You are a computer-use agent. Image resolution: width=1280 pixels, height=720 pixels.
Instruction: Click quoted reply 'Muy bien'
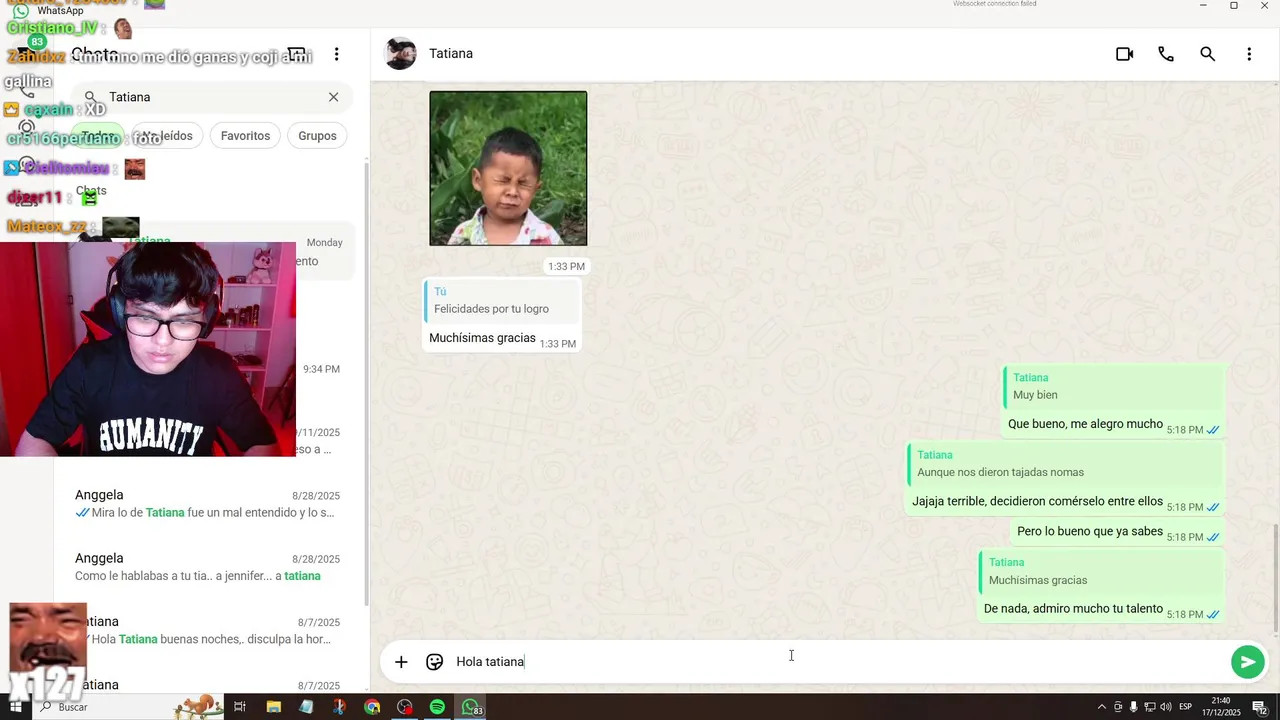(x=1113, y=386)
